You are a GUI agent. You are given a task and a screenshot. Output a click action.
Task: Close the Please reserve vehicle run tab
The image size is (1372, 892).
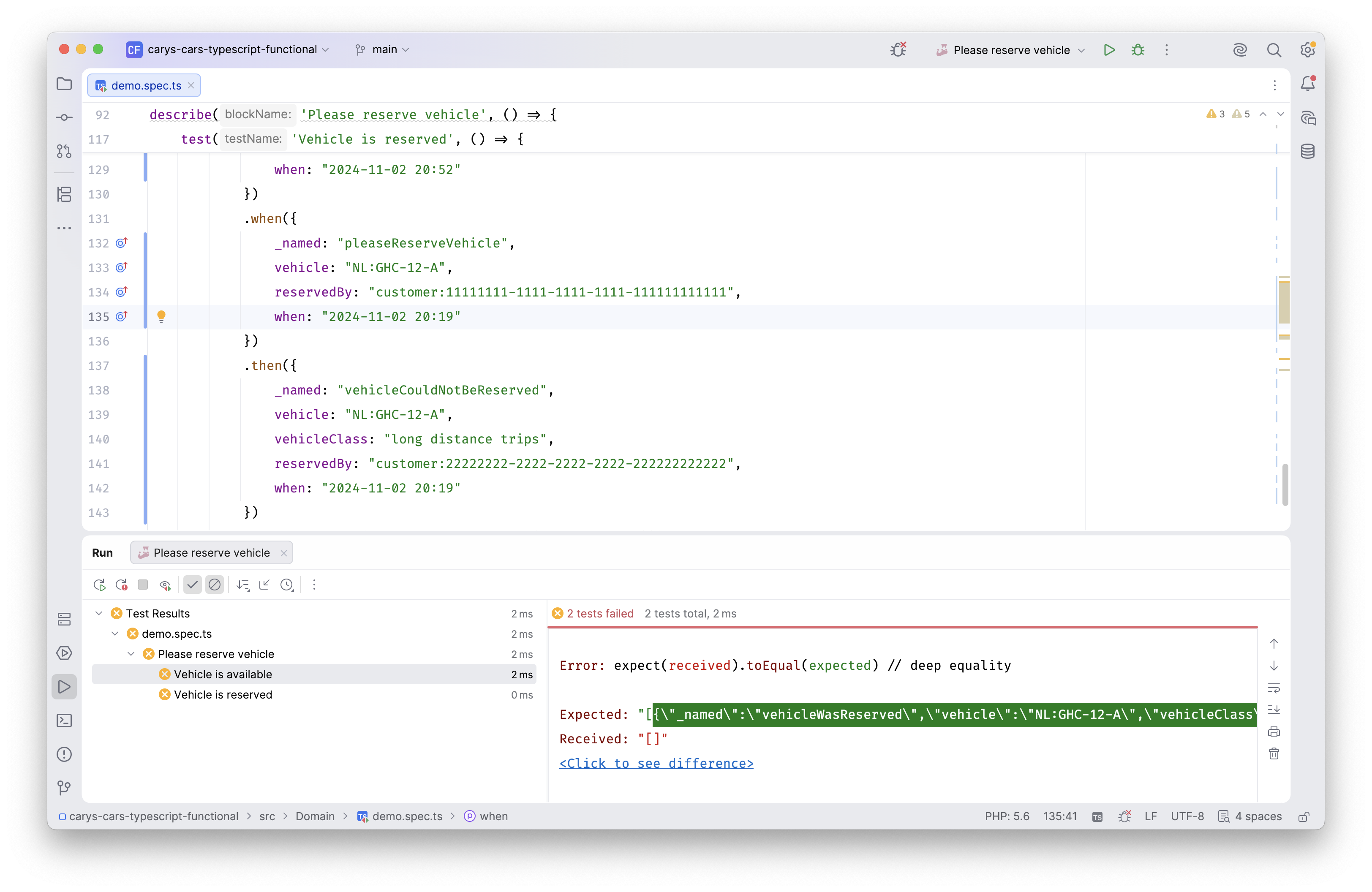pyautogui.click(x=283, y=553)
